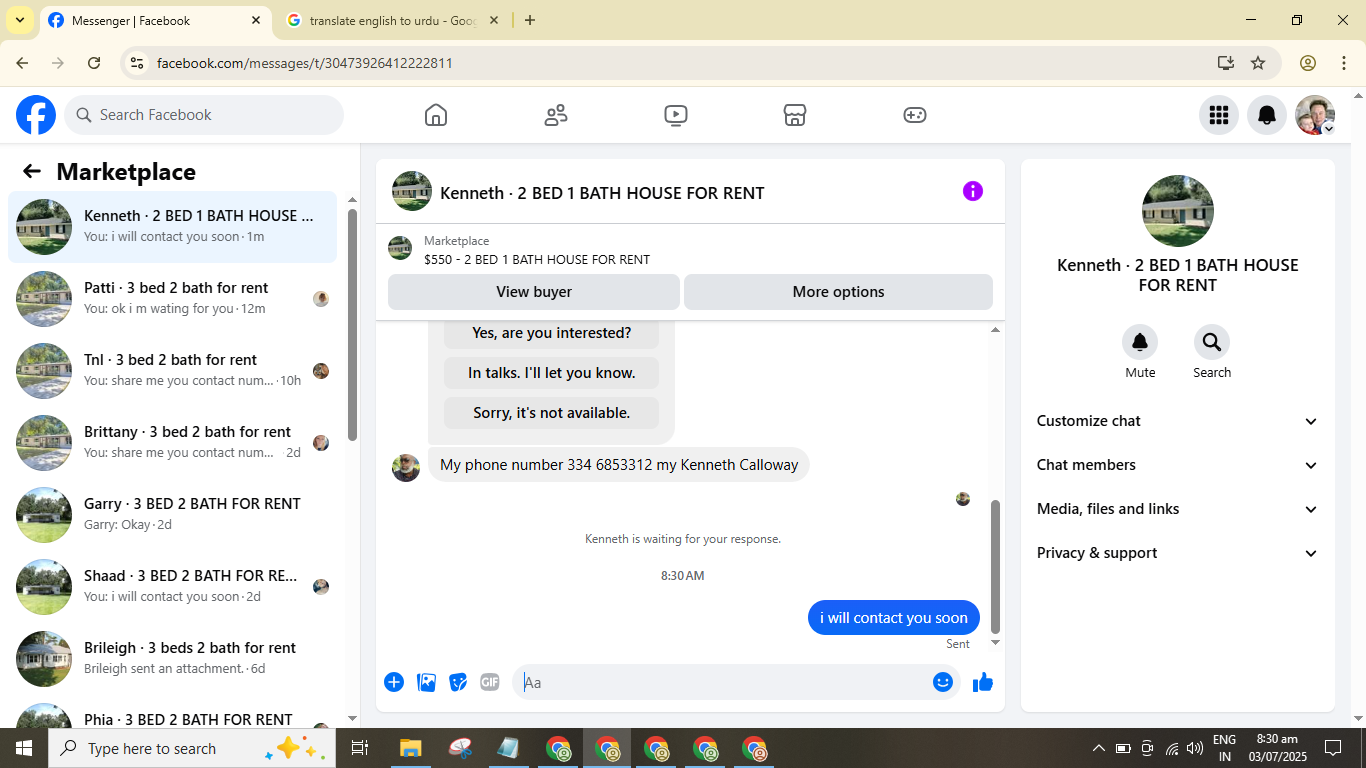Bookmark this page with the star icon

point(1258,63)
